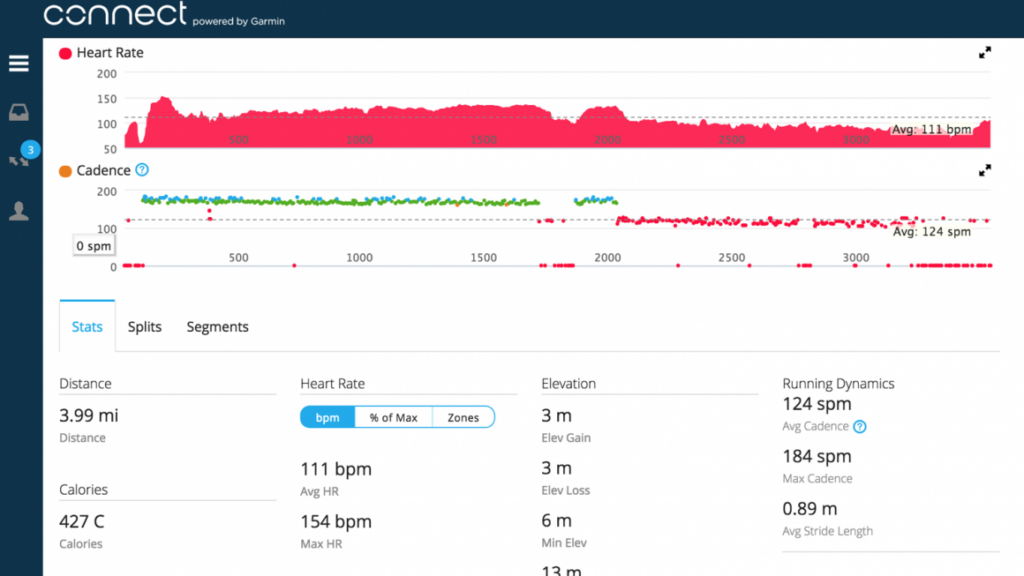
Task: Open the hamburger navigation menu
Action: point(18,62)
